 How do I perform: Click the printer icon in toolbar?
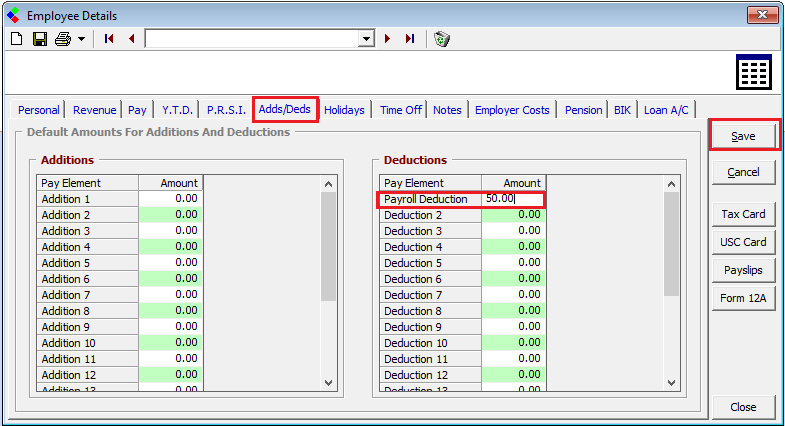[x=63, y=39]
